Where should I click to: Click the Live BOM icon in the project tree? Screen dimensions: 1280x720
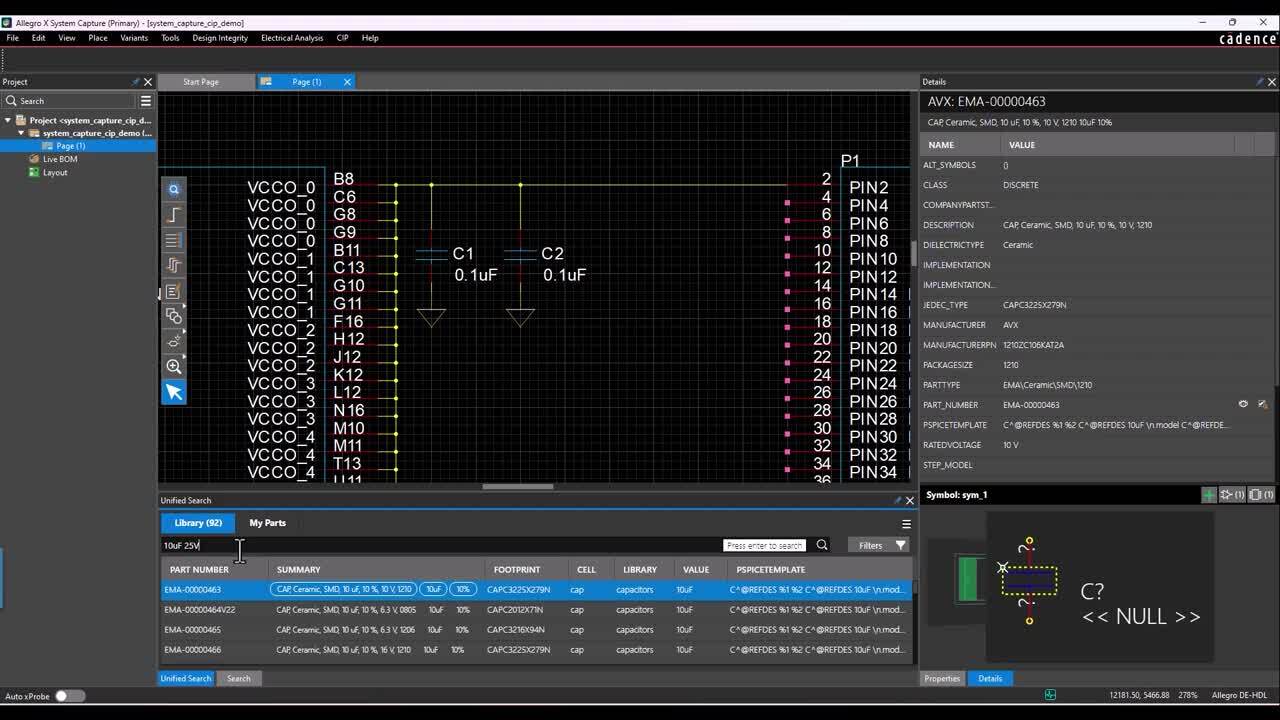point(33,158)
